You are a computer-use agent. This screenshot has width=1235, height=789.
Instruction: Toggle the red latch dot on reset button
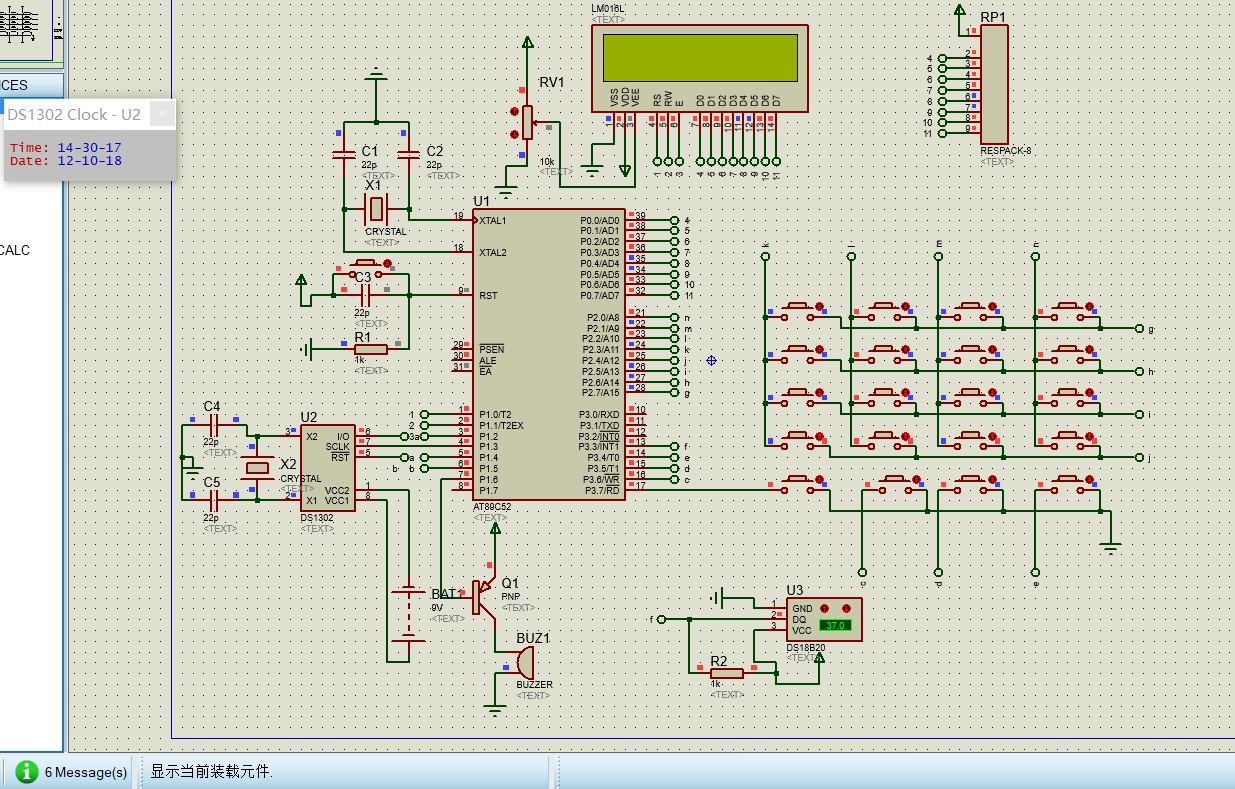coord(388,264)
